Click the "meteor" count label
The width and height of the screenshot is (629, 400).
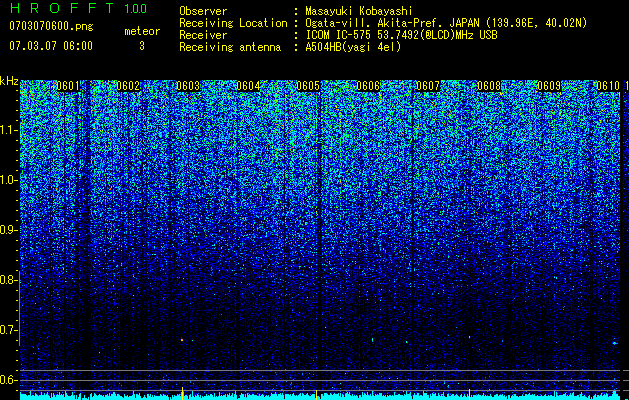[x=142, y=31]
